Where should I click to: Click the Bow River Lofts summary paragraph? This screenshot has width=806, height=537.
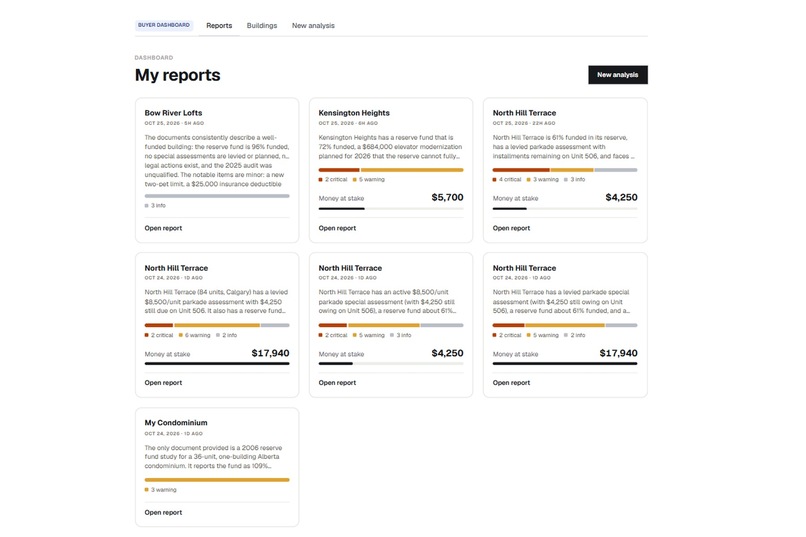click(217, 161)
